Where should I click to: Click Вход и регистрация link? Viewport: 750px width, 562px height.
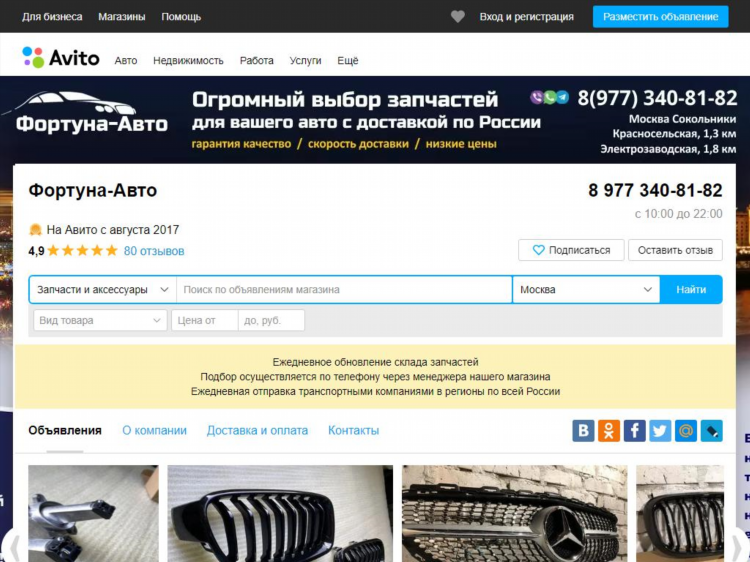527,17
